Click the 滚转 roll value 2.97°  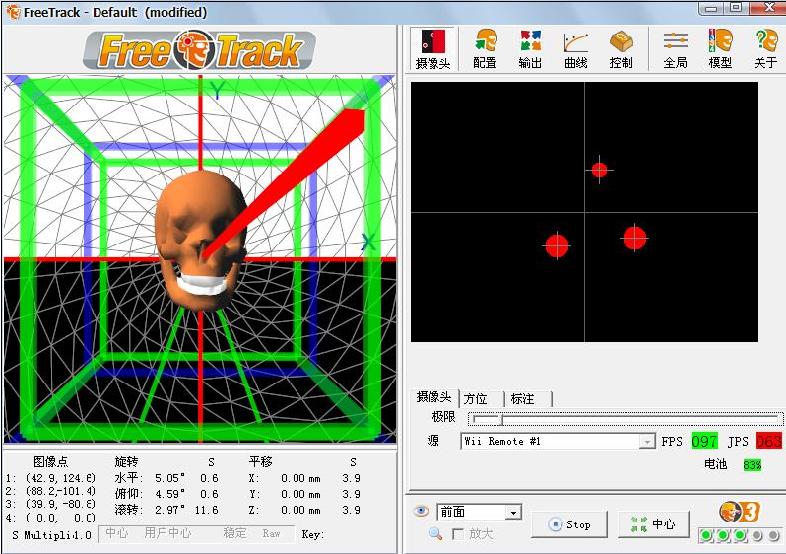click(170, 510)
